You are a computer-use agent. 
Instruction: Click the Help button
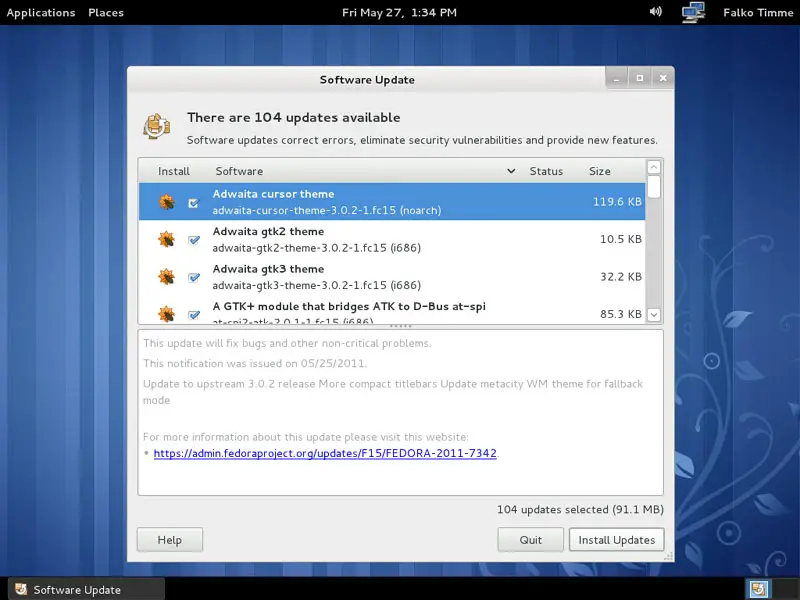[x=169, y=540]
